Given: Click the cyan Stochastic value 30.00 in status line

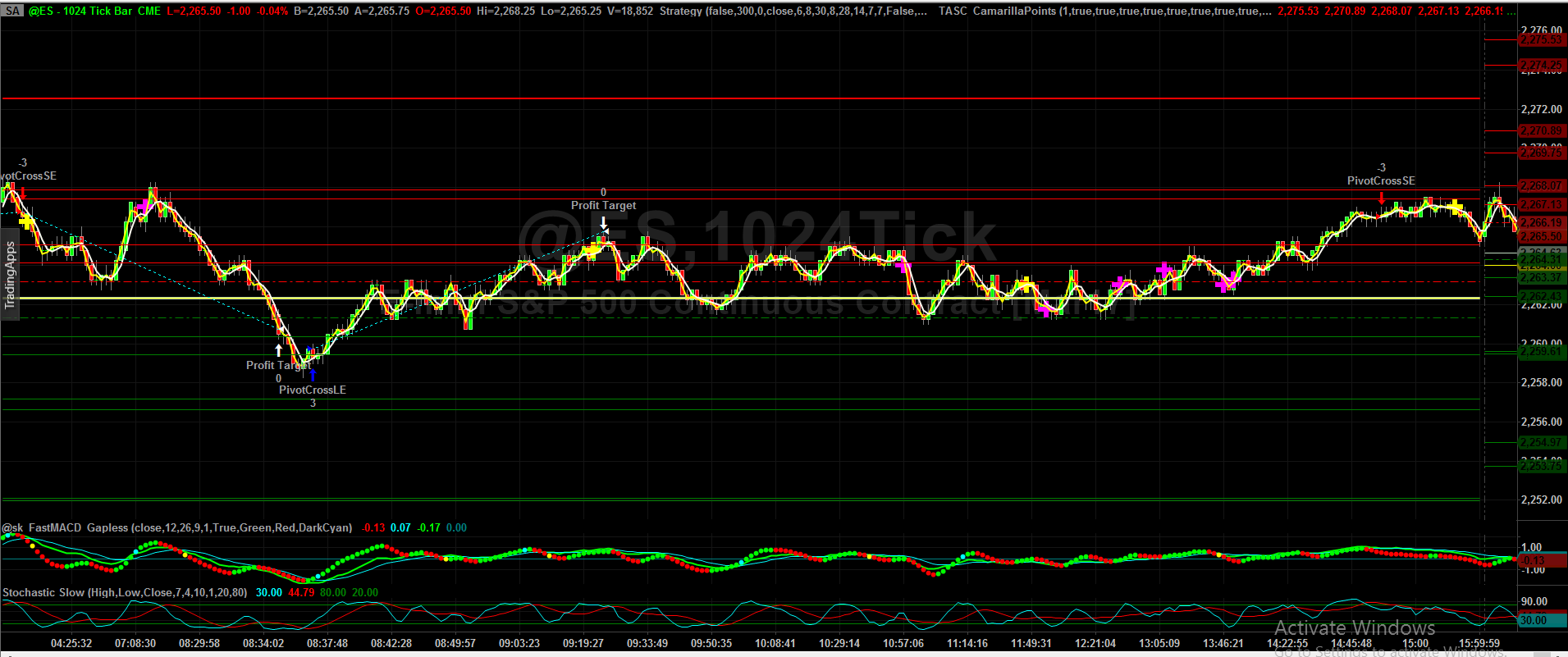Looking at the screenshot, I should [269, 592].
